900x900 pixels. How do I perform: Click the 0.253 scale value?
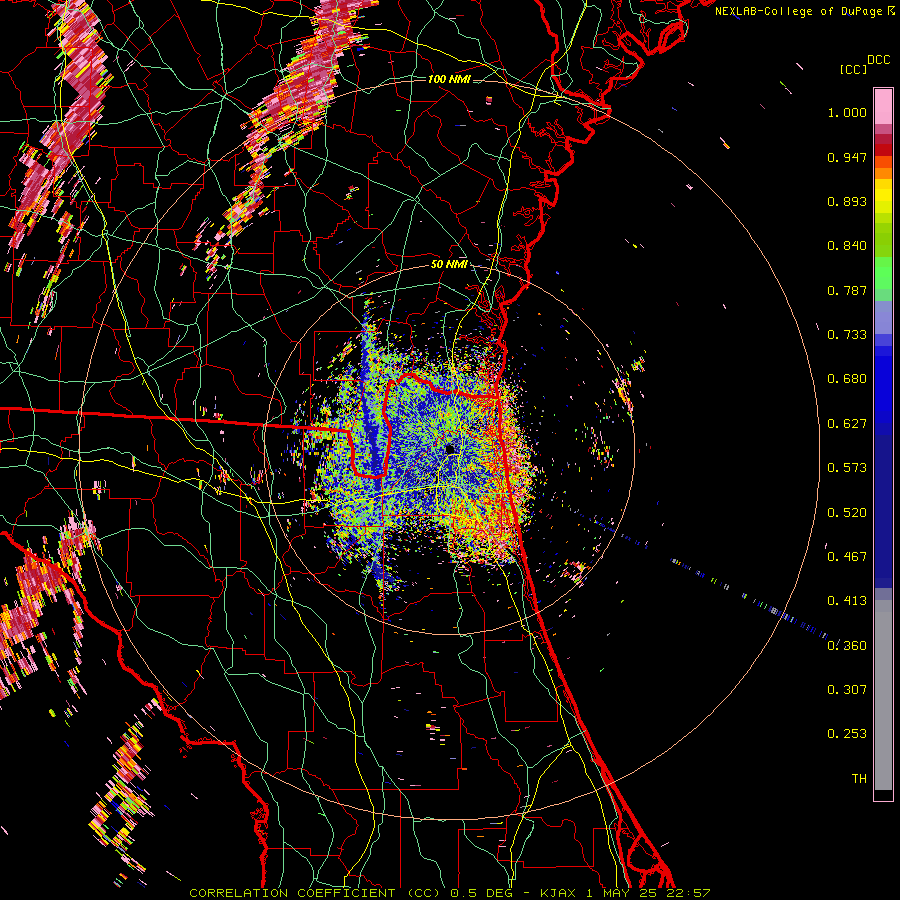point(847,734)
